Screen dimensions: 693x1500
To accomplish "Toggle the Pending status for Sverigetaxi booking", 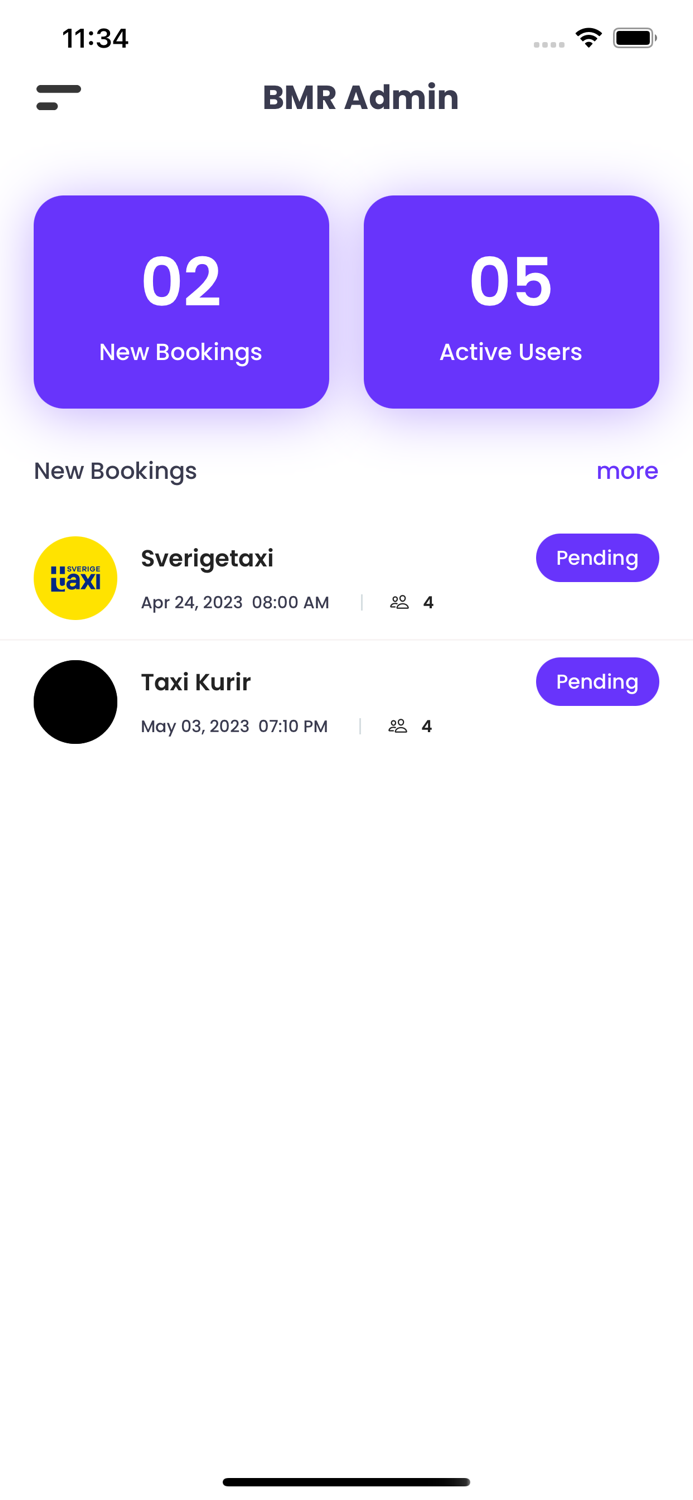I will [x=597, y=558].
